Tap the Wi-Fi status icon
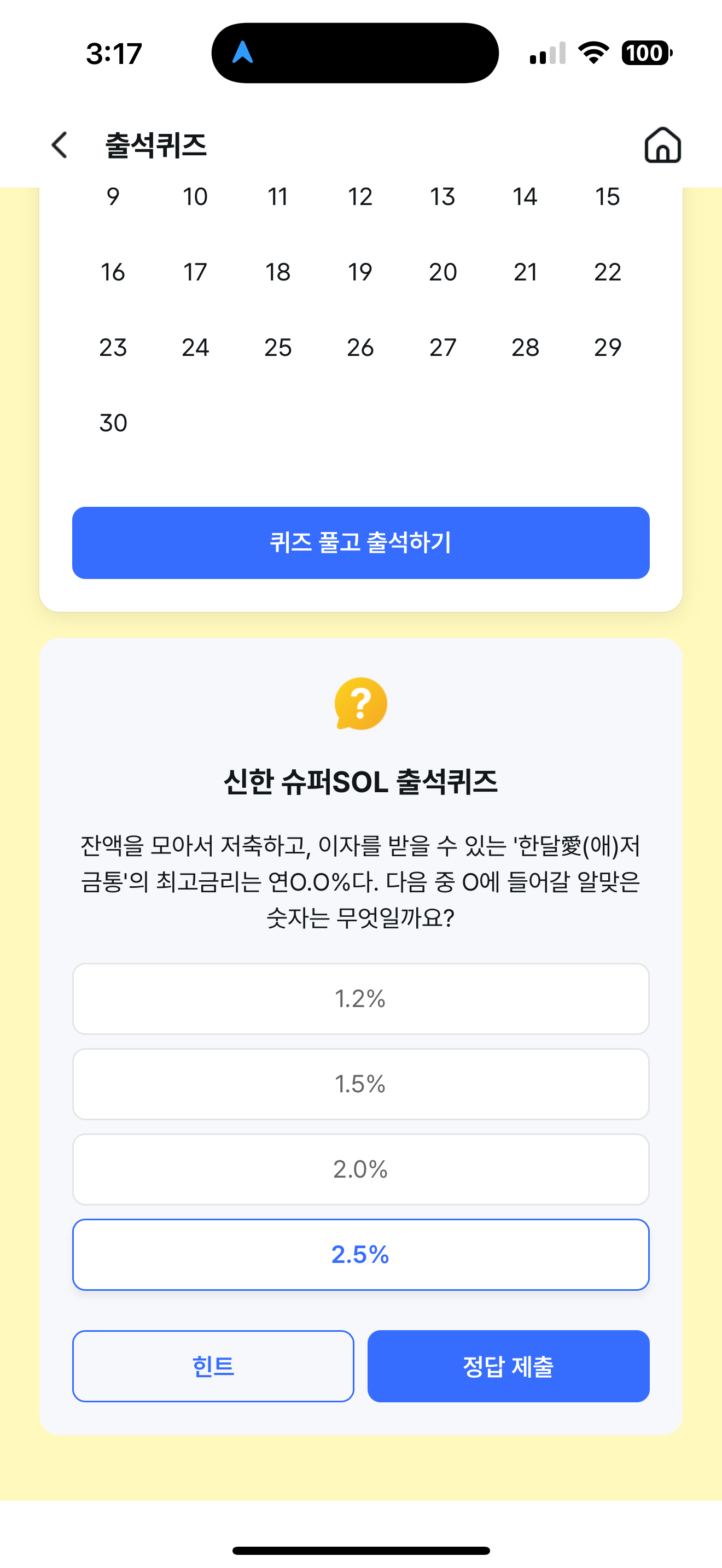722x1568 pixels. (593, 52)
